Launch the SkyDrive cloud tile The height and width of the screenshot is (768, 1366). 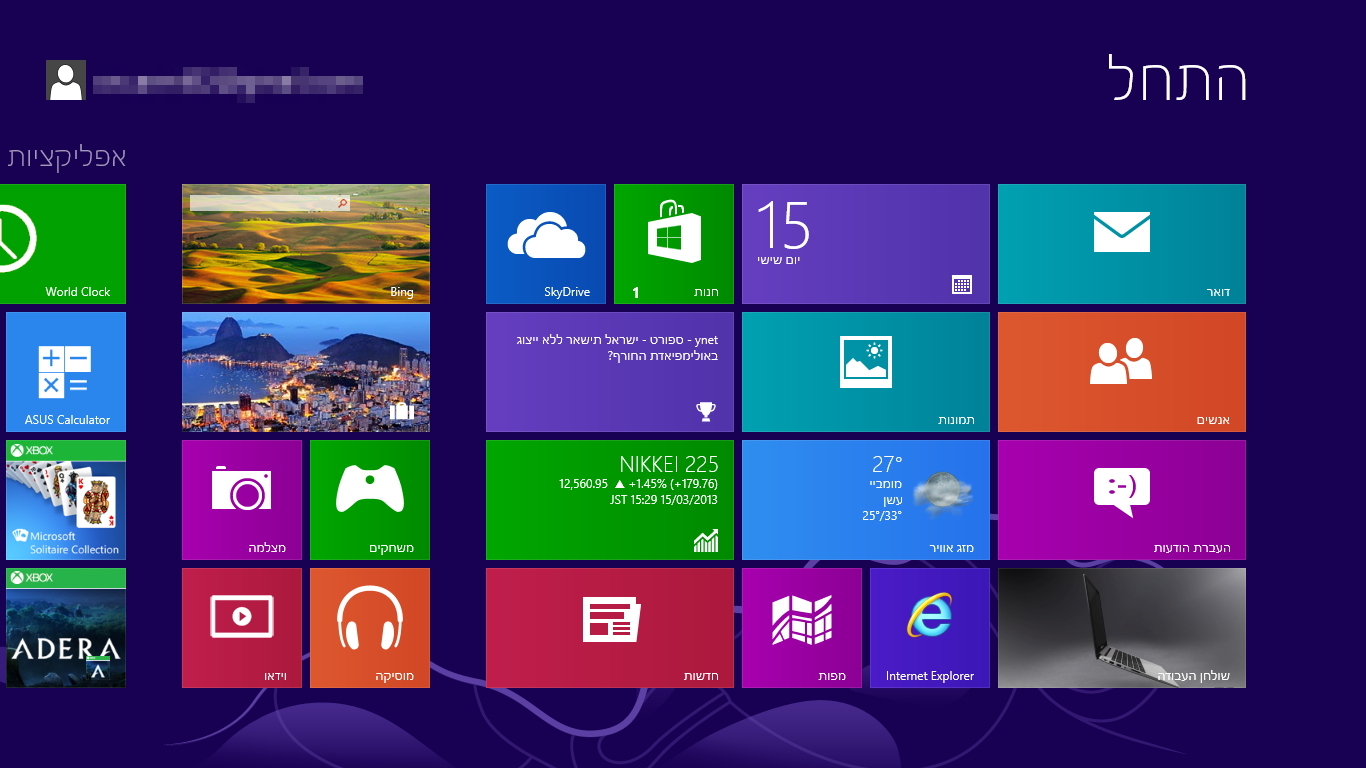[545, 243]
